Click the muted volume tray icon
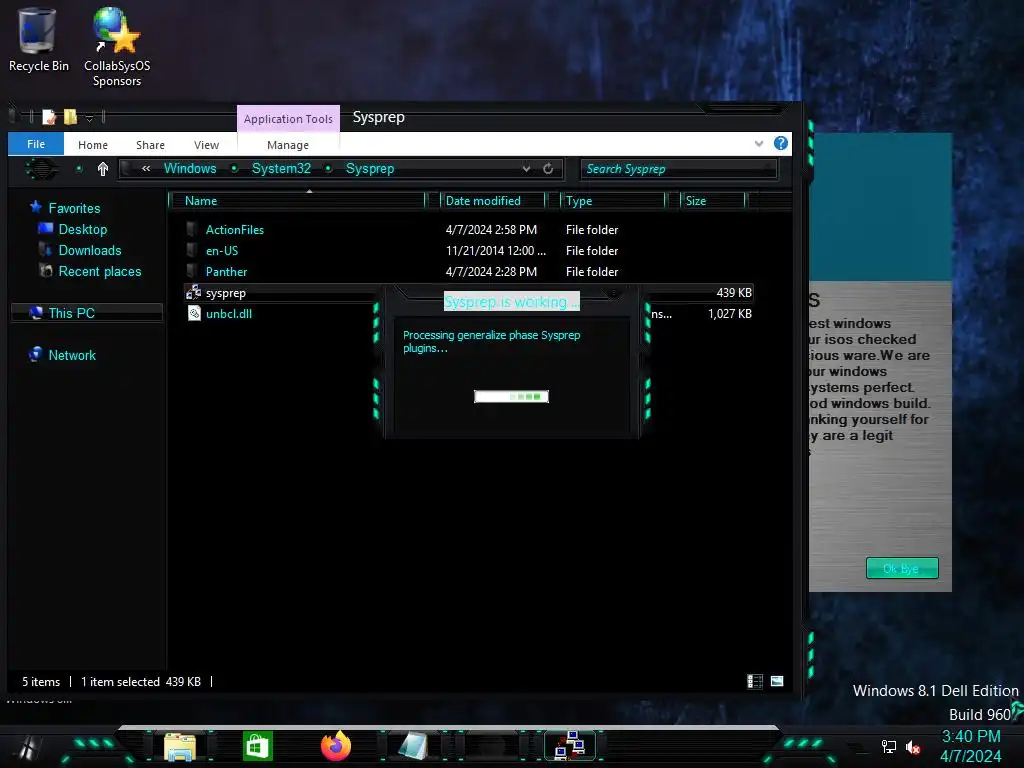This screenshot has height=768, width=1024. pos(913,747)
